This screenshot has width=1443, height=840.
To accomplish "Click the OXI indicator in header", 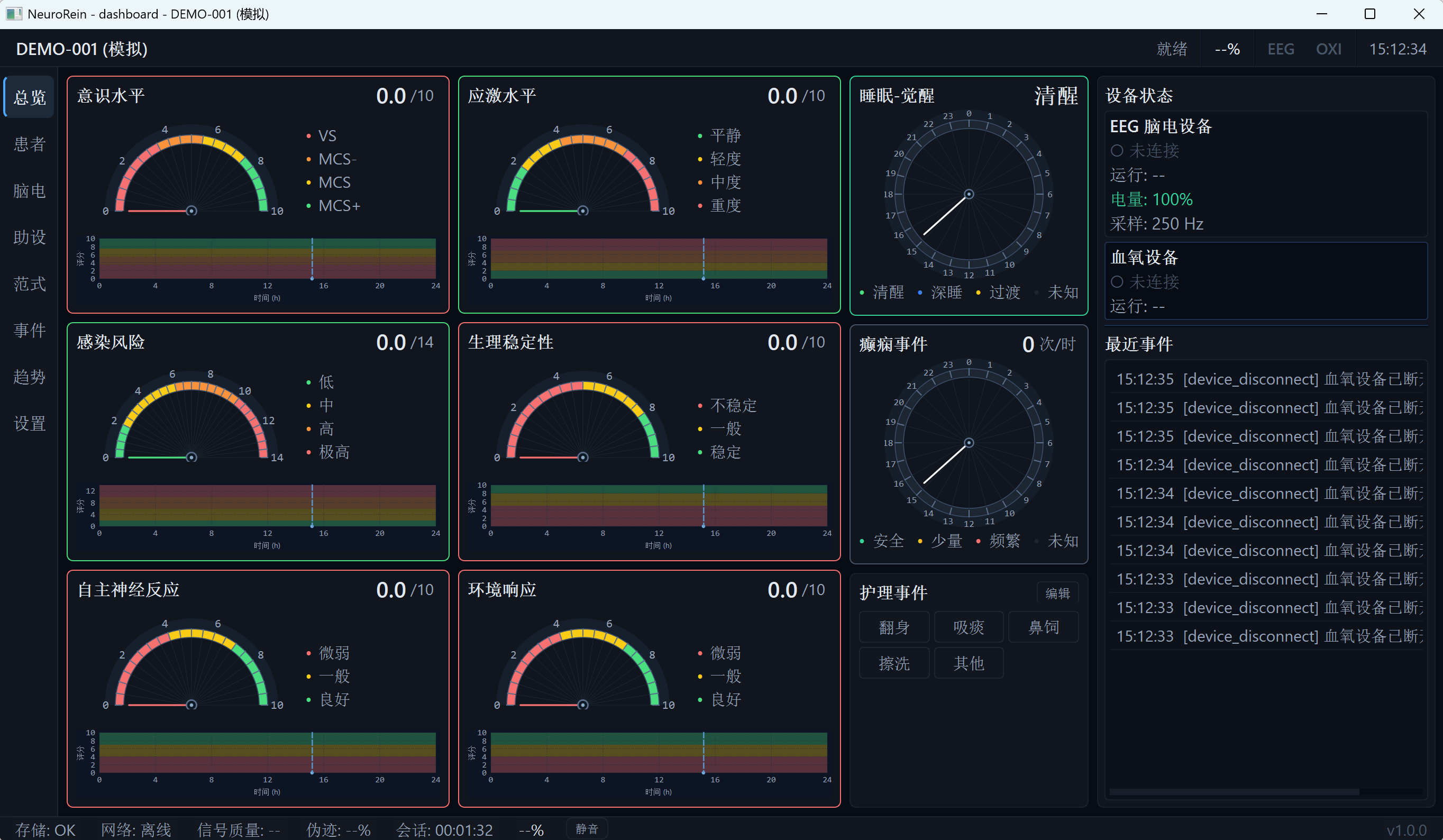I will [1328, 49].
